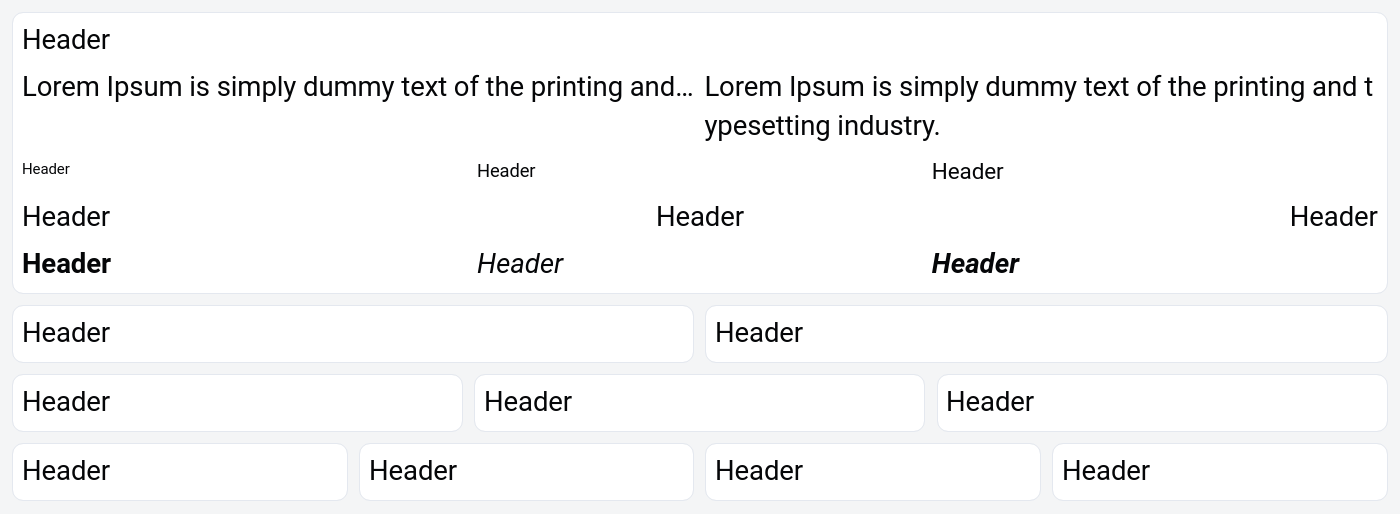Click the bold non-italic Header text
This screenshot has height=514, width=1400.
coord(66,264)
